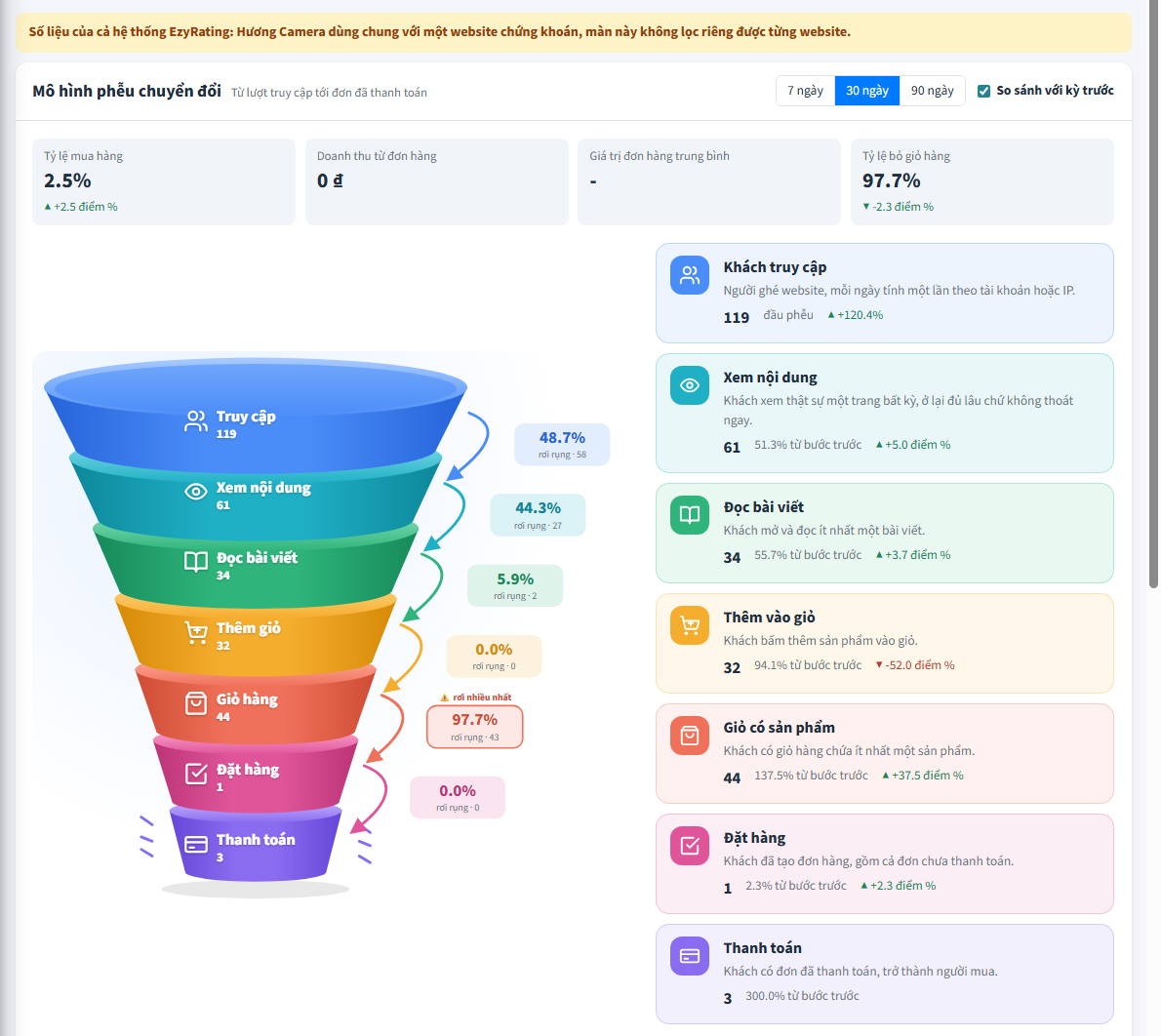This screenshot has width=1161, height=1036.
Task: Click the bag icon in funnel Giỏ hàng layer
Action: 195,703
